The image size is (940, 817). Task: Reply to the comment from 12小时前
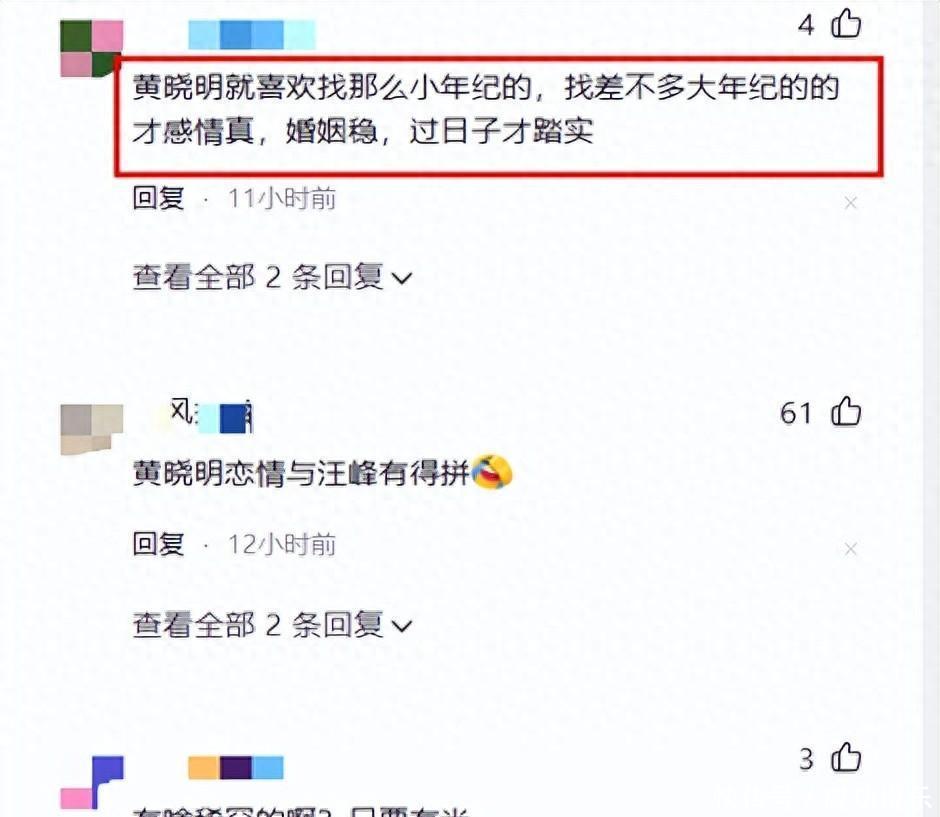[158, 544]
